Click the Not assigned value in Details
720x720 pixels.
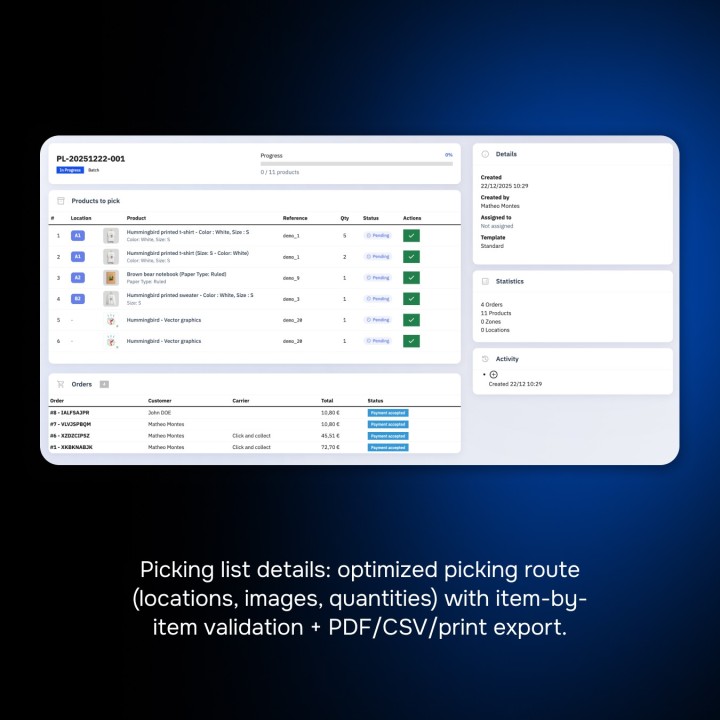pos(497,226)
